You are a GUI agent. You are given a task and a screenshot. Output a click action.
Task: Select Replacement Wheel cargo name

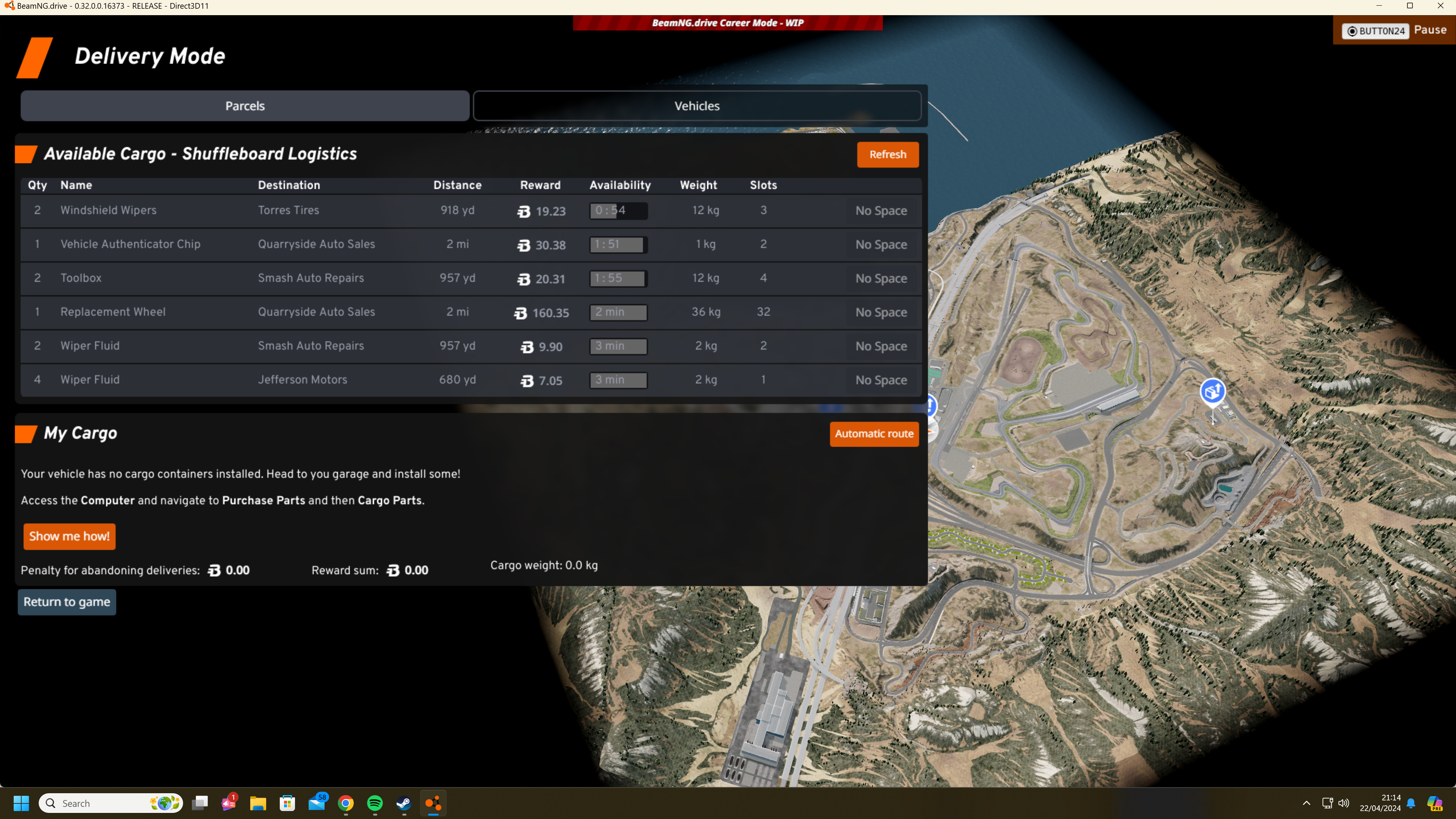pos(113,312)
